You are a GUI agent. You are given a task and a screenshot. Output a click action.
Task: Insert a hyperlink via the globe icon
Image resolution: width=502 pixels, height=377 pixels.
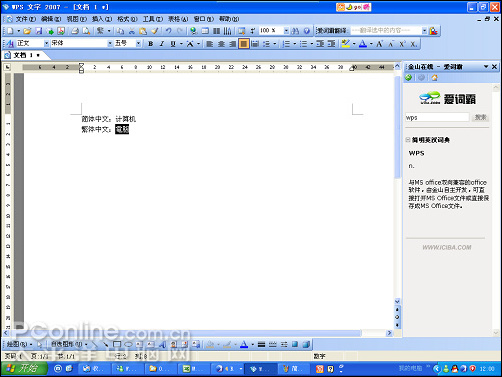pyautogui.click(x=193, y=31)
